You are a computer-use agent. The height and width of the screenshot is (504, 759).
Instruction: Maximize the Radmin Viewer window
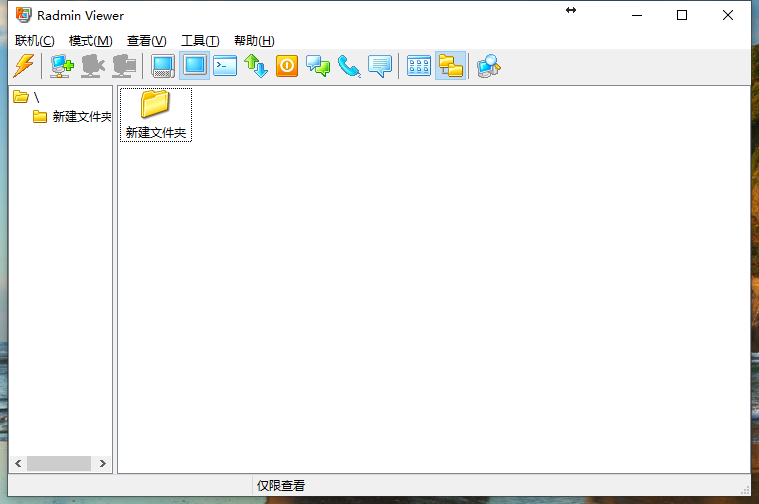[x=682, y=15]
